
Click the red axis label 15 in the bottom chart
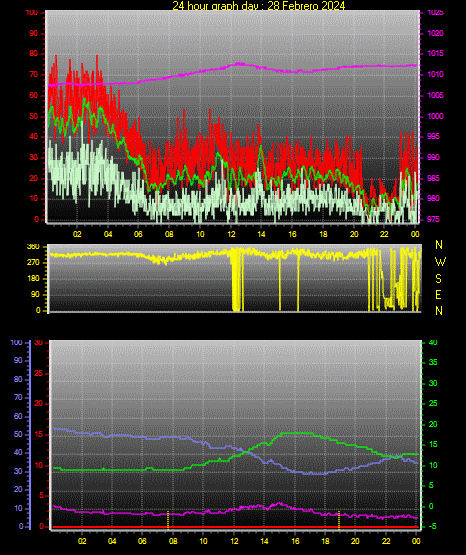point(39,435)
